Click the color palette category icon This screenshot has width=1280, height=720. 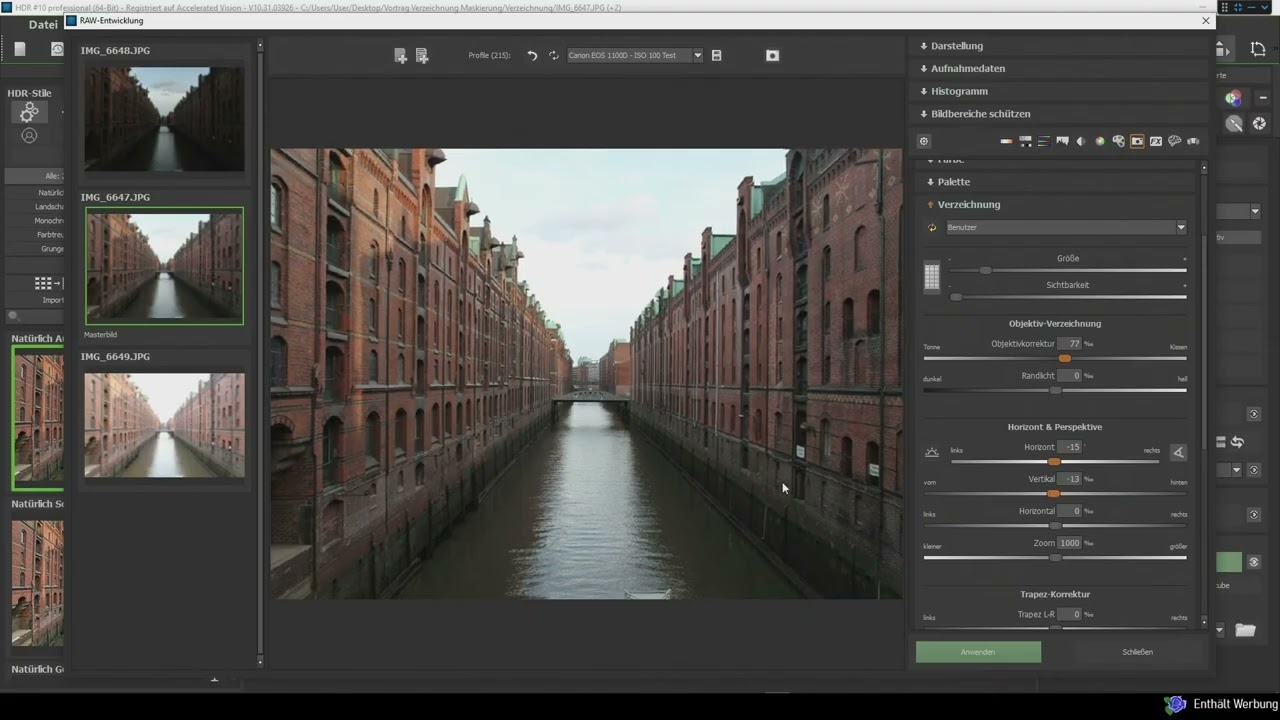click(x=1118, y=141)
